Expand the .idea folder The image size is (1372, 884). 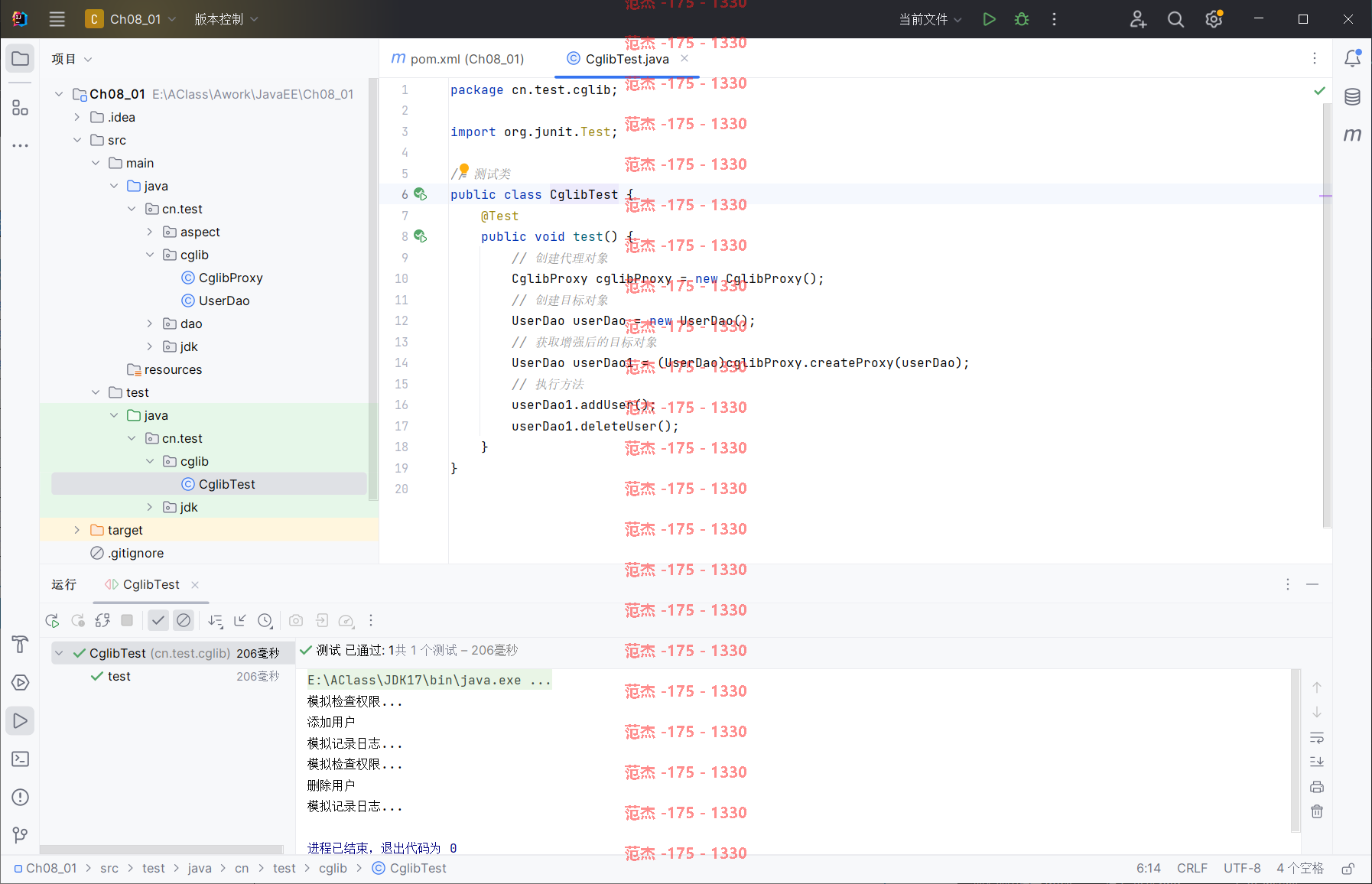pos(76,117)
